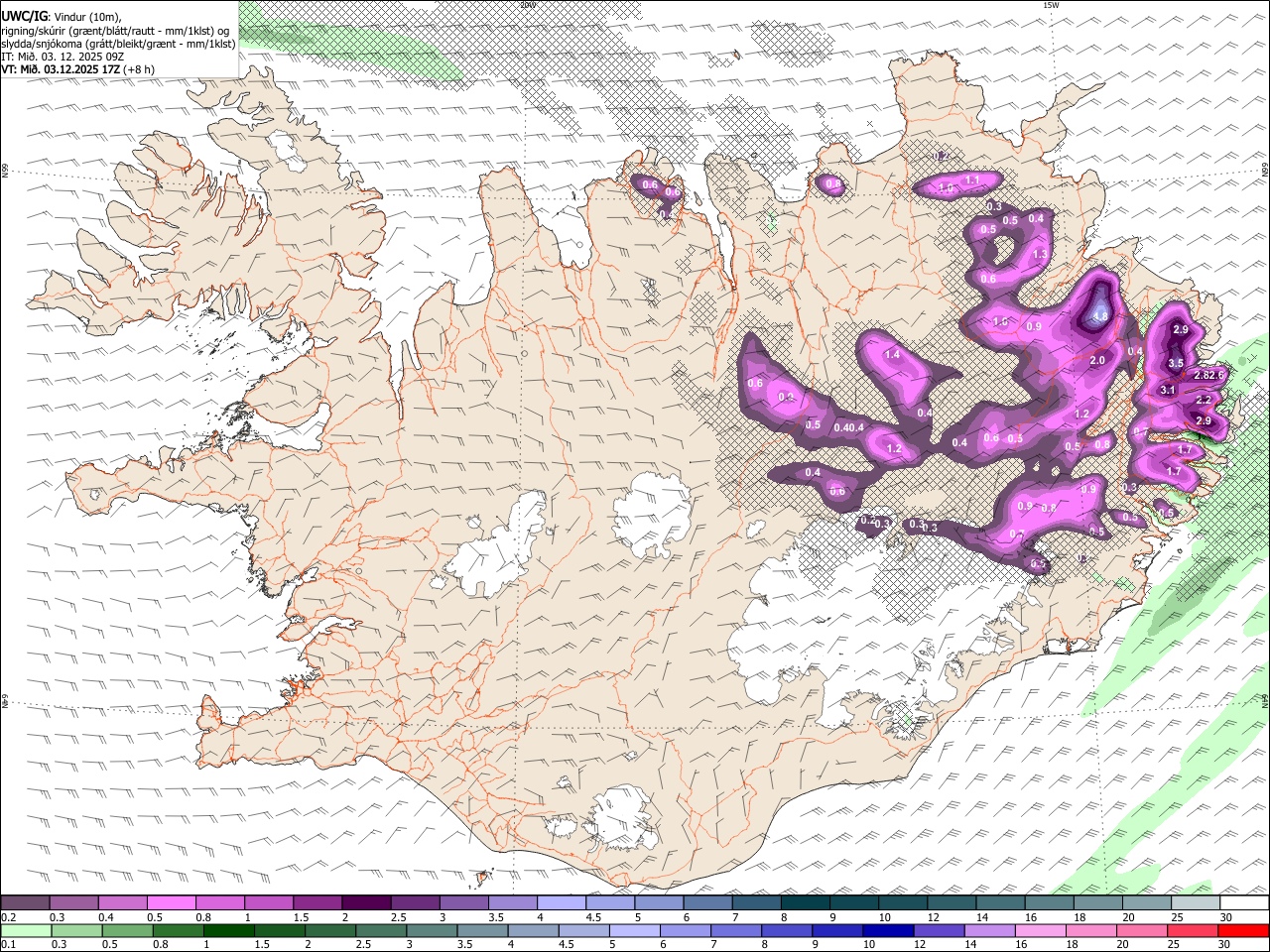Click the light pink 16 swatch, lower legend row
The height and width of the screenshot is (952, 1270).
(1039, 930)
